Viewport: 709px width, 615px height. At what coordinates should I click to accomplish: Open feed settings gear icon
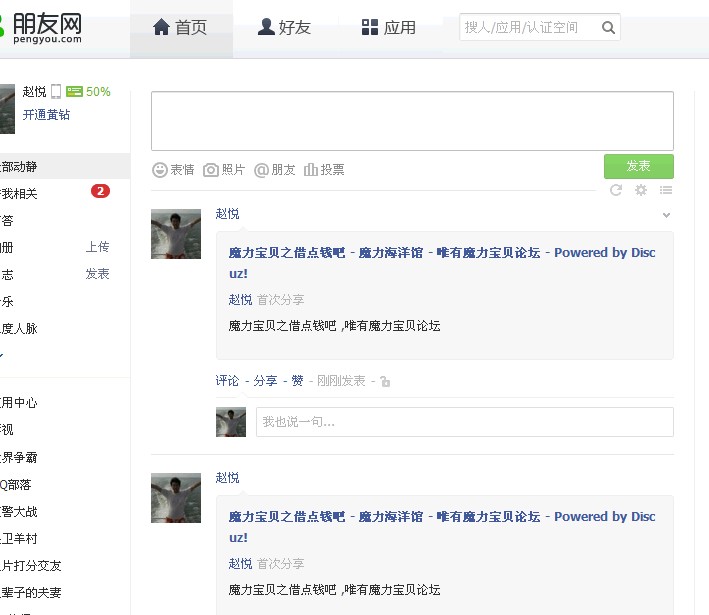point(641,190)
